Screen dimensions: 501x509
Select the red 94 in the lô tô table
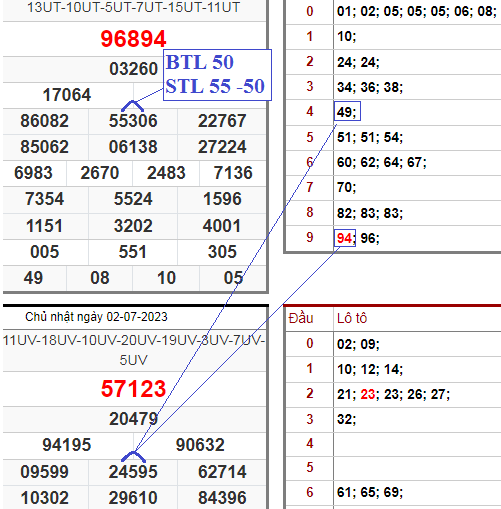[x=344, y=238]
